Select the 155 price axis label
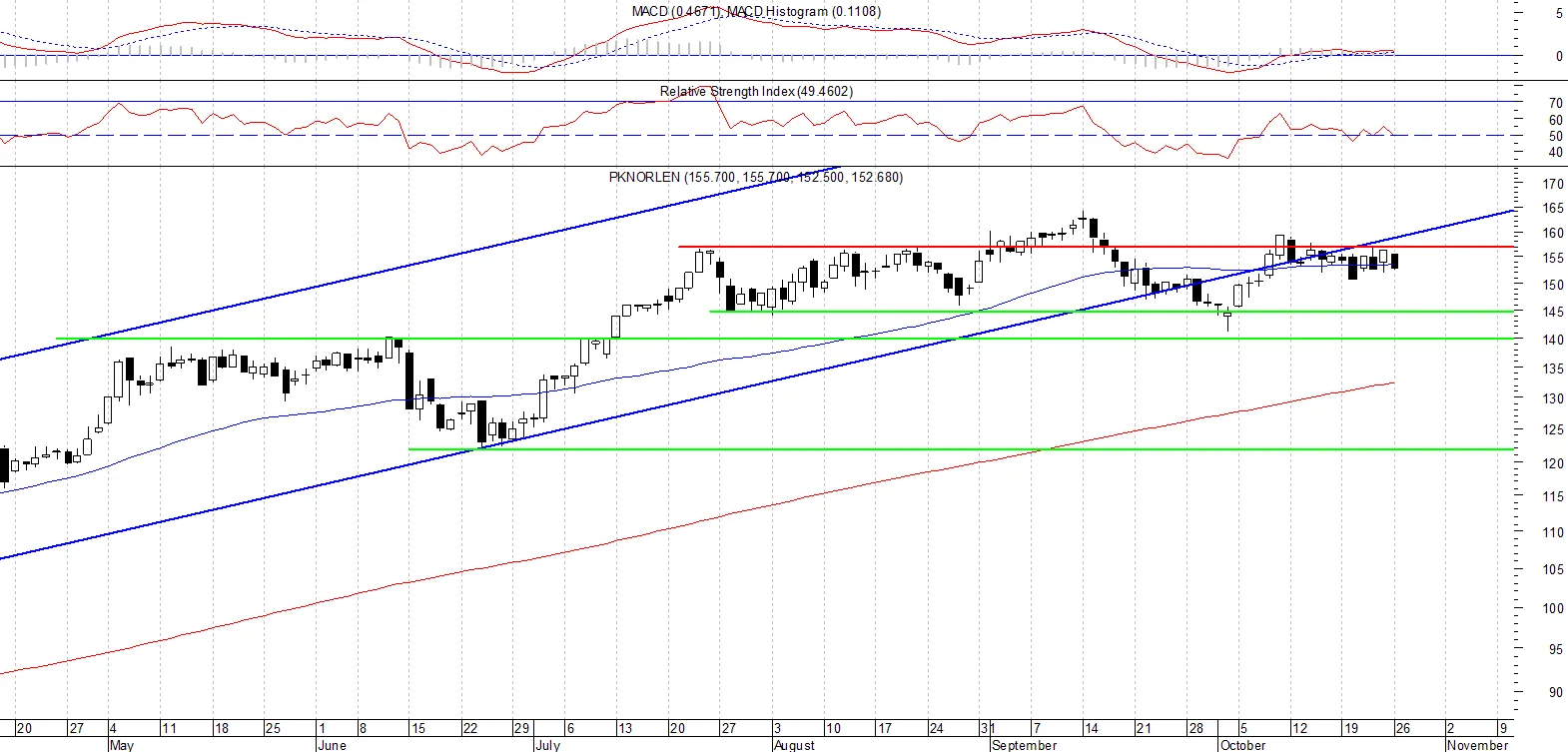Image resolution: width=1568 pixels, height=752 pixels. point(1553,259)
